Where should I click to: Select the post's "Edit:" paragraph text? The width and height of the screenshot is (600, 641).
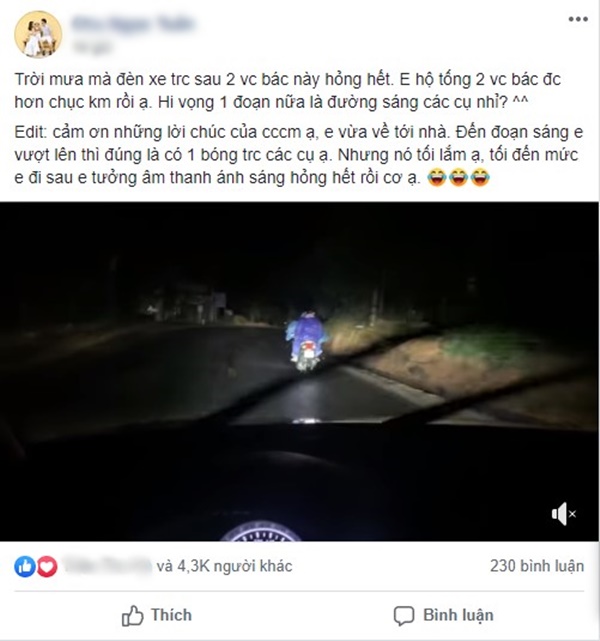299,155
